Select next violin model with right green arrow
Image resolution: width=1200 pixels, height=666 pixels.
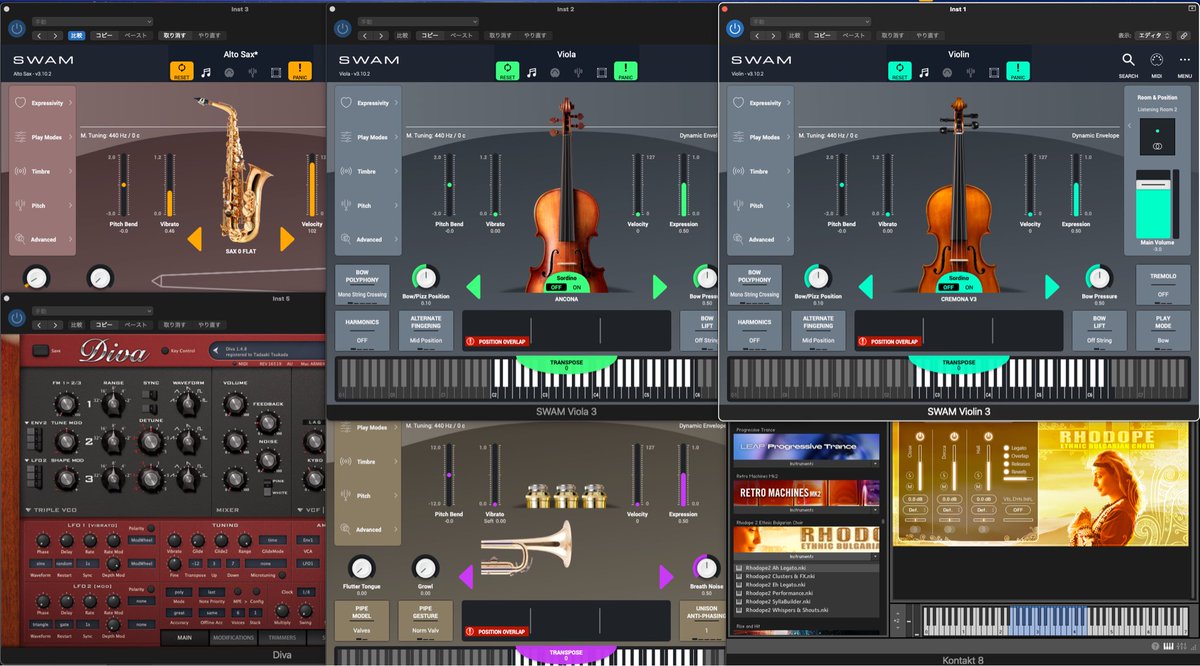tap(1052, 287)
